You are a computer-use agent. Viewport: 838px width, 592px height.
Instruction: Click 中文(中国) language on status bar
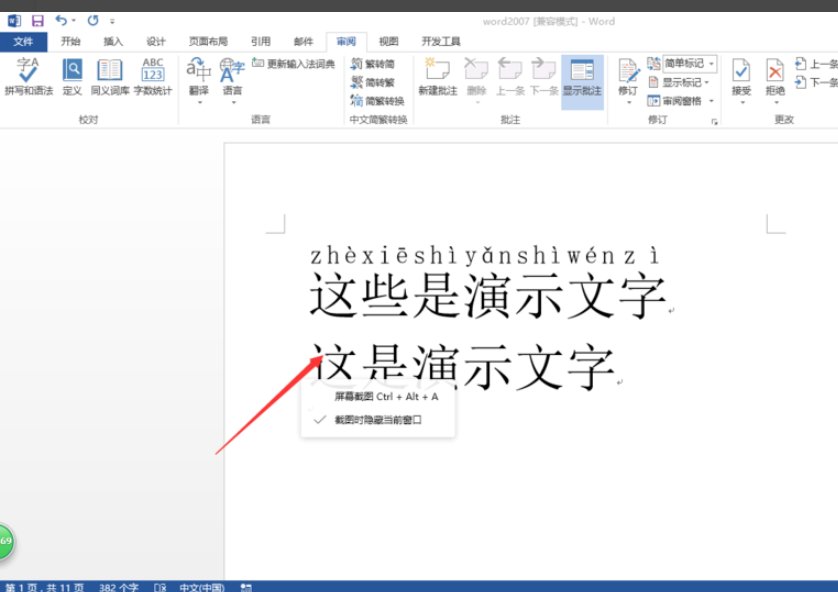click(203, 586)
